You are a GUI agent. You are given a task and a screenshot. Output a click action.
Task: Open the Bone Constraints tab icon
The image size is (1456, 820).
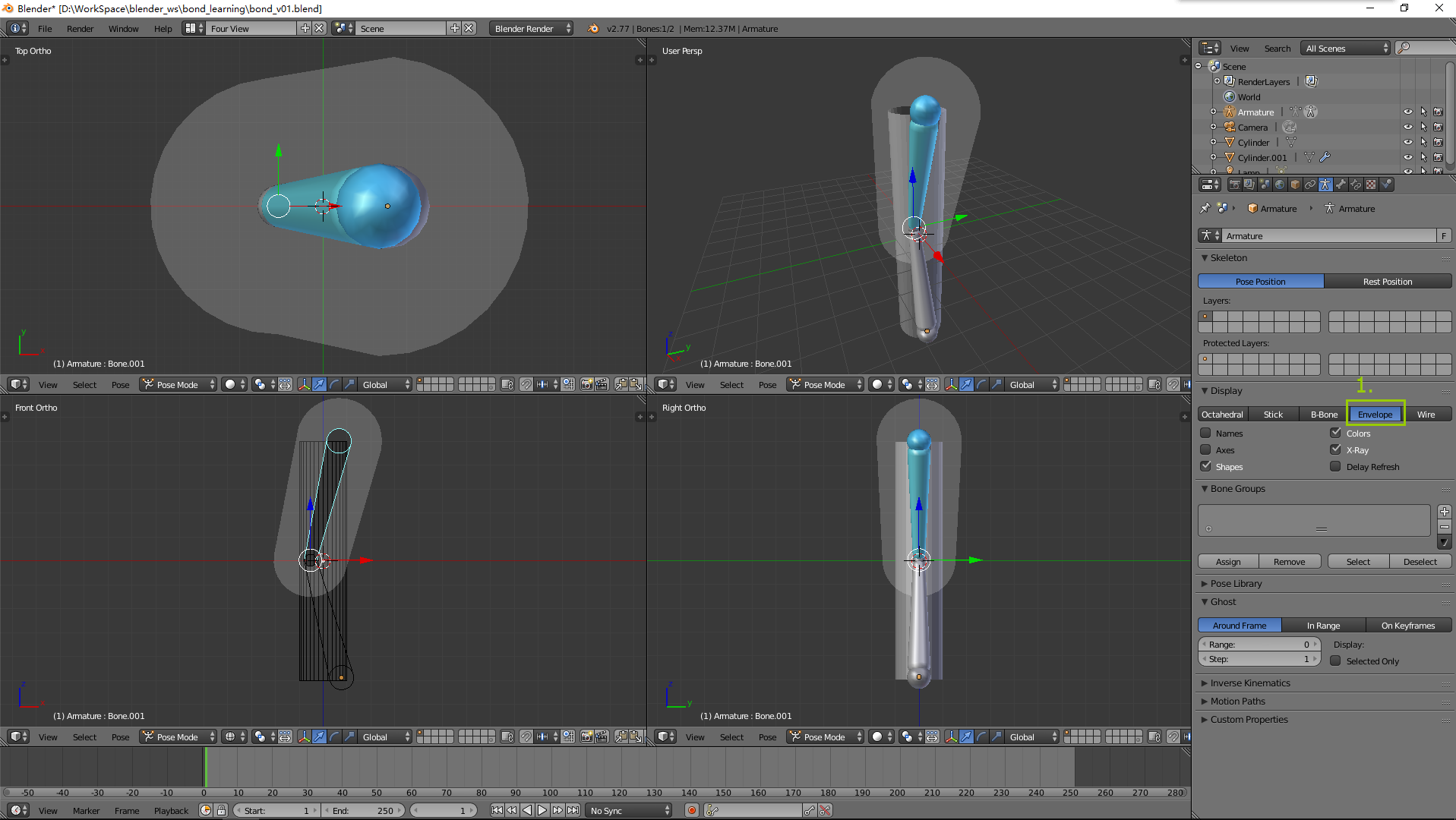pos(1356,184)
